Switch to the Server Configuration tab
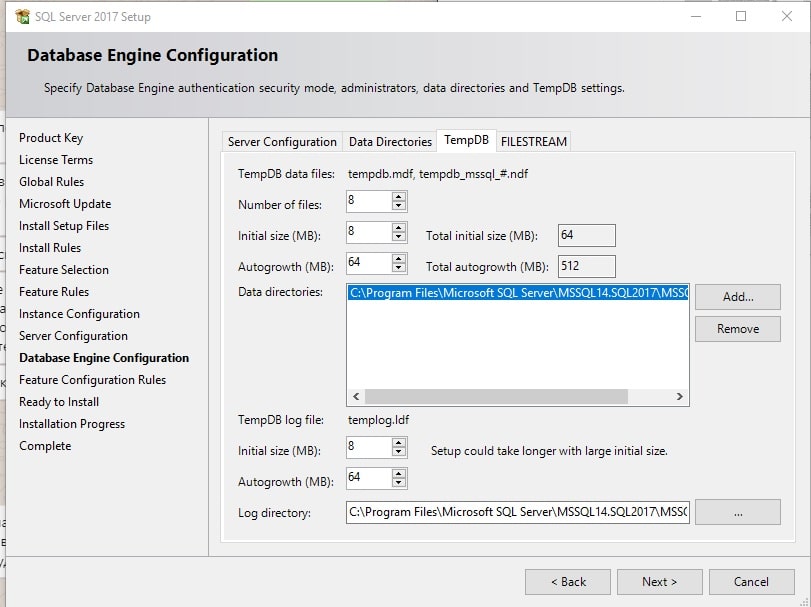Image resolution: width=811 pixels, height=607 pixels. 282,142
